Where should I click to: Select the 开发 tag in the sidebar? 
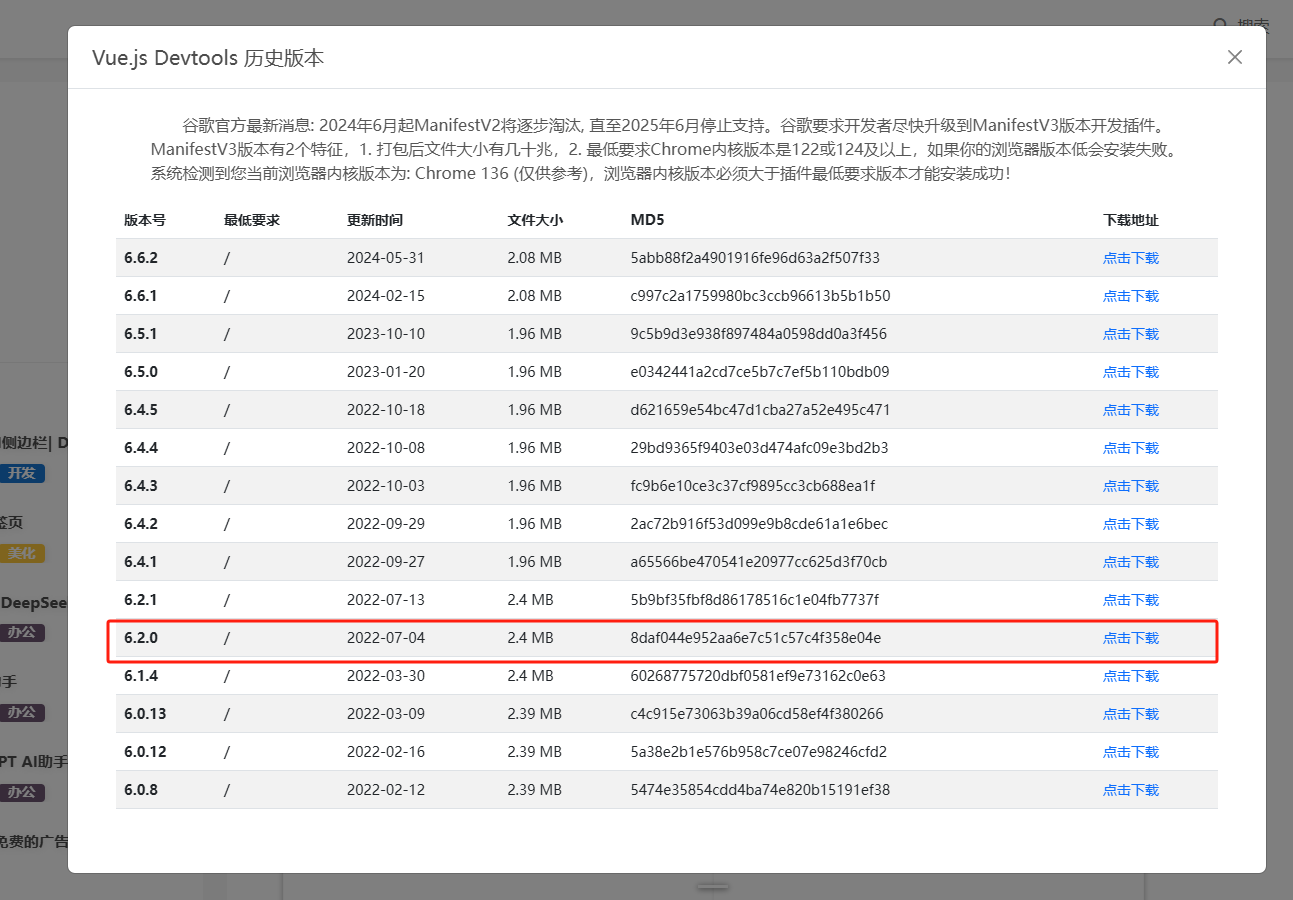click(23, 473)
